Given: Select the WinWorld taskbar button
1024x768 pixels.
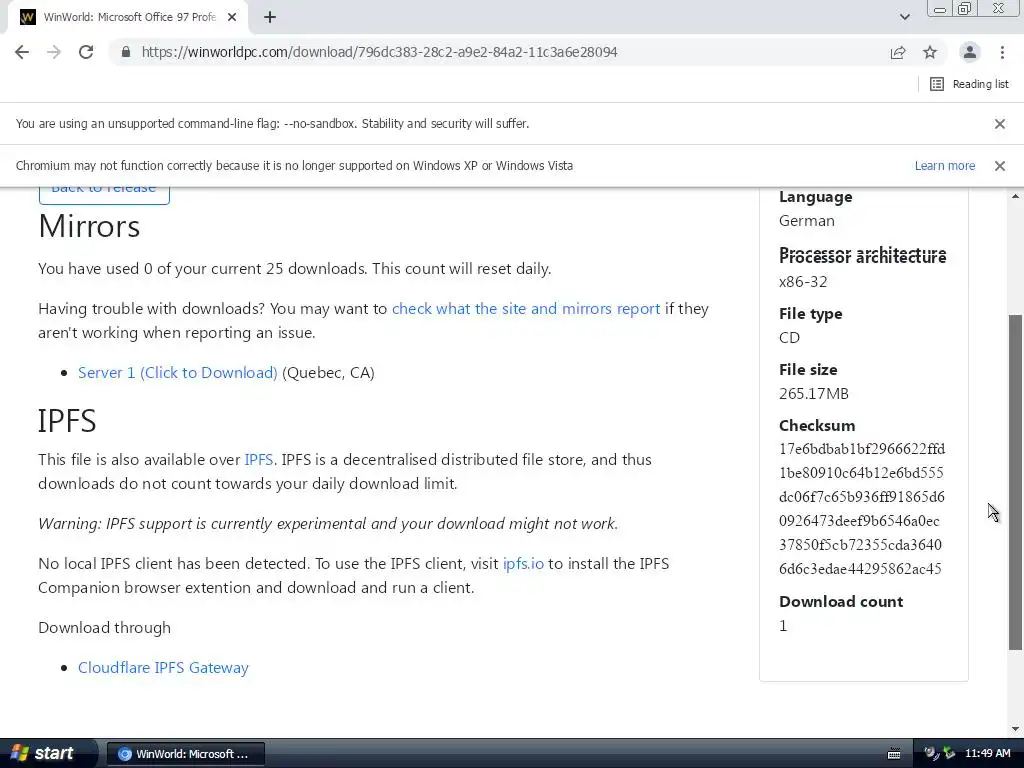Looking at the screenshot, I should click(185, 754).
